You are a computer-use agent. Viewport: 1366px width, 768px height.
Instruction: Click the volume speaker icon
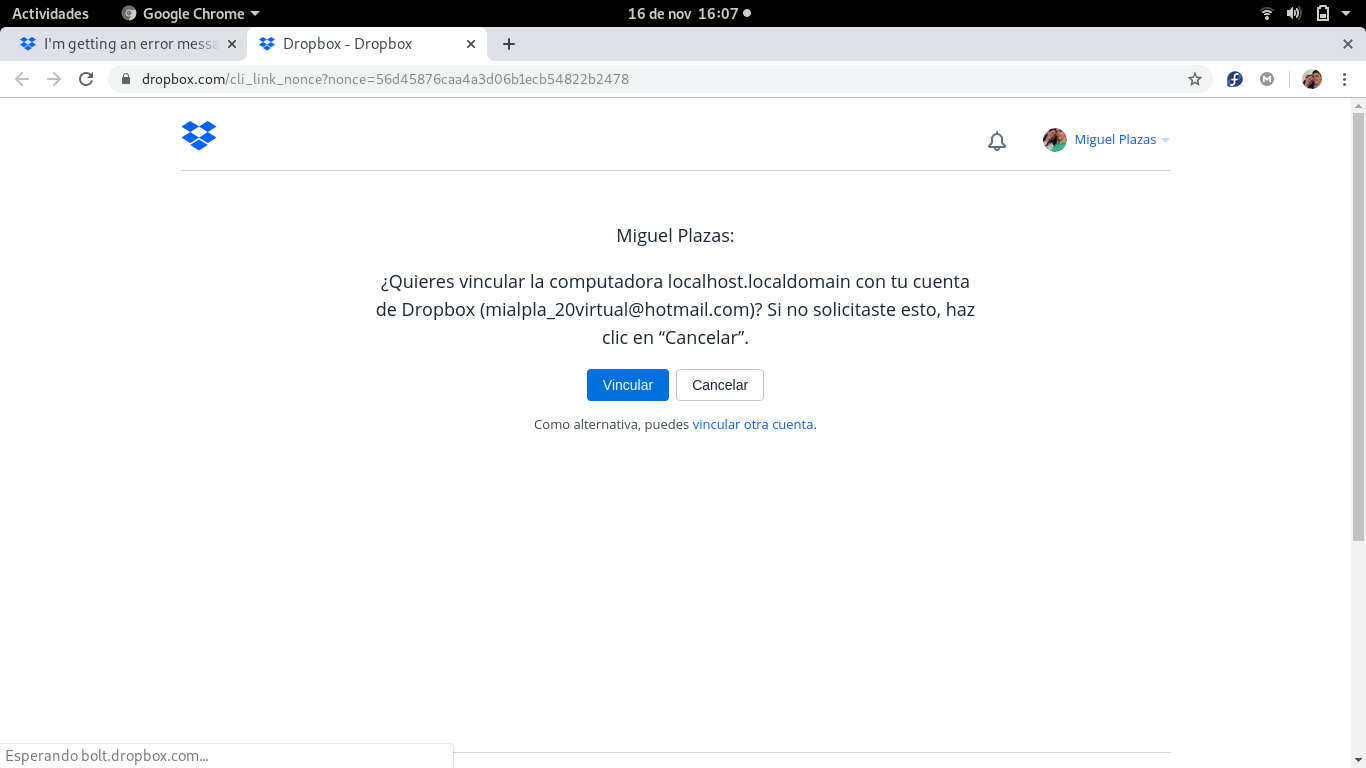[1294, 13]
